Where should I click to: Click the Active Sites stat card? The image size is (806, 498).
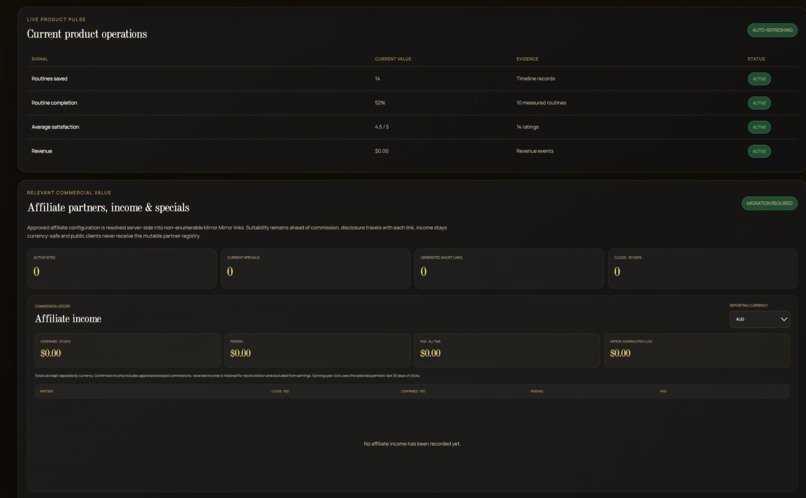[x=122, y=269]
